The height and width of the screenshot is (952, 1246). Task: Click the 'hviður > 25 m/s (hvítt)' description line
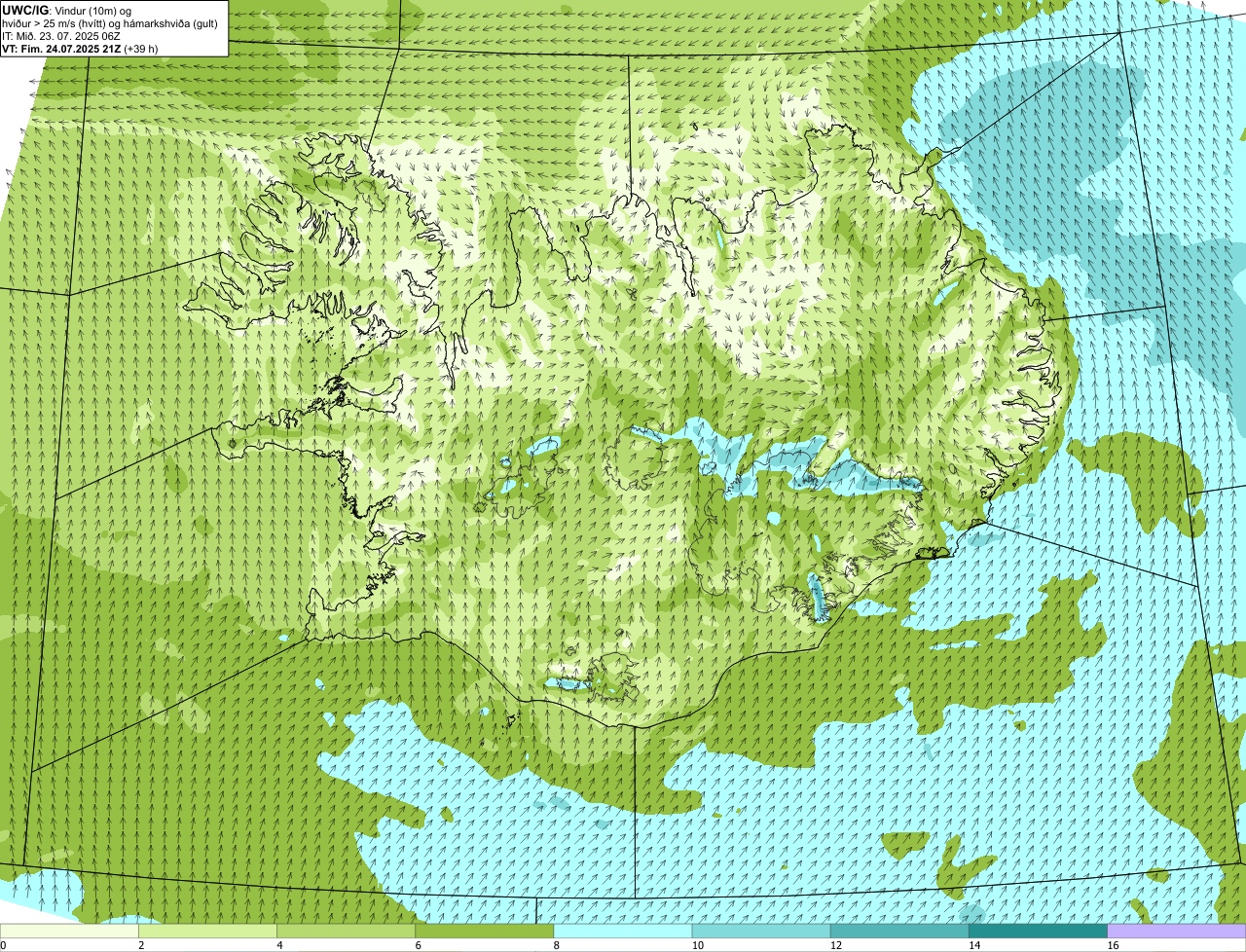pyautogui.click(x=110, y=23)
